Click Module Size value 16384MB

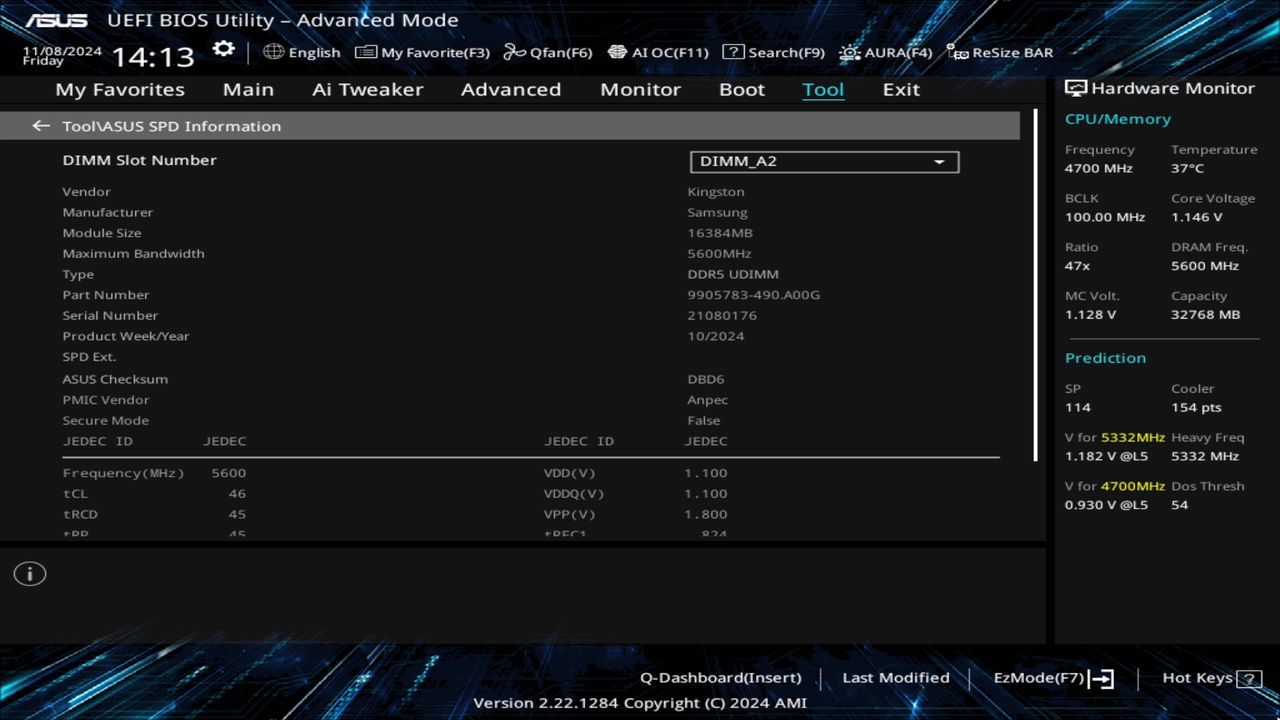[x=720, y=233]
